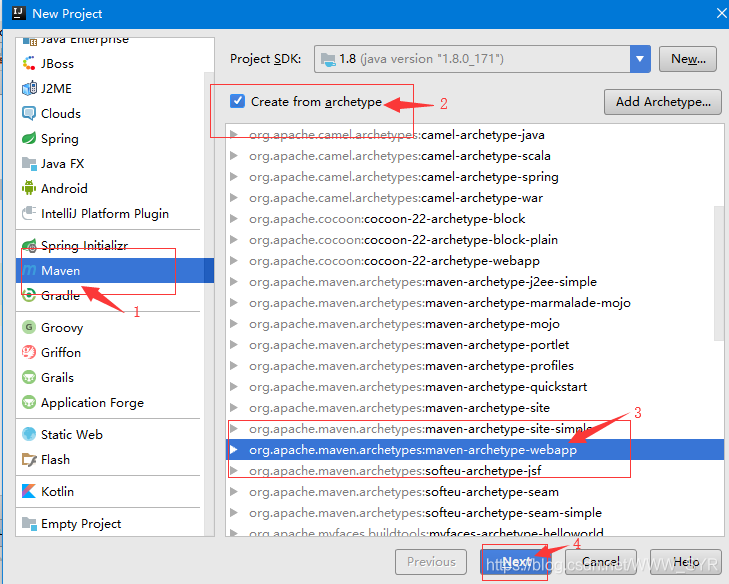
Task: Select maven-archetype-portlet row
Action: pos(475,345)
